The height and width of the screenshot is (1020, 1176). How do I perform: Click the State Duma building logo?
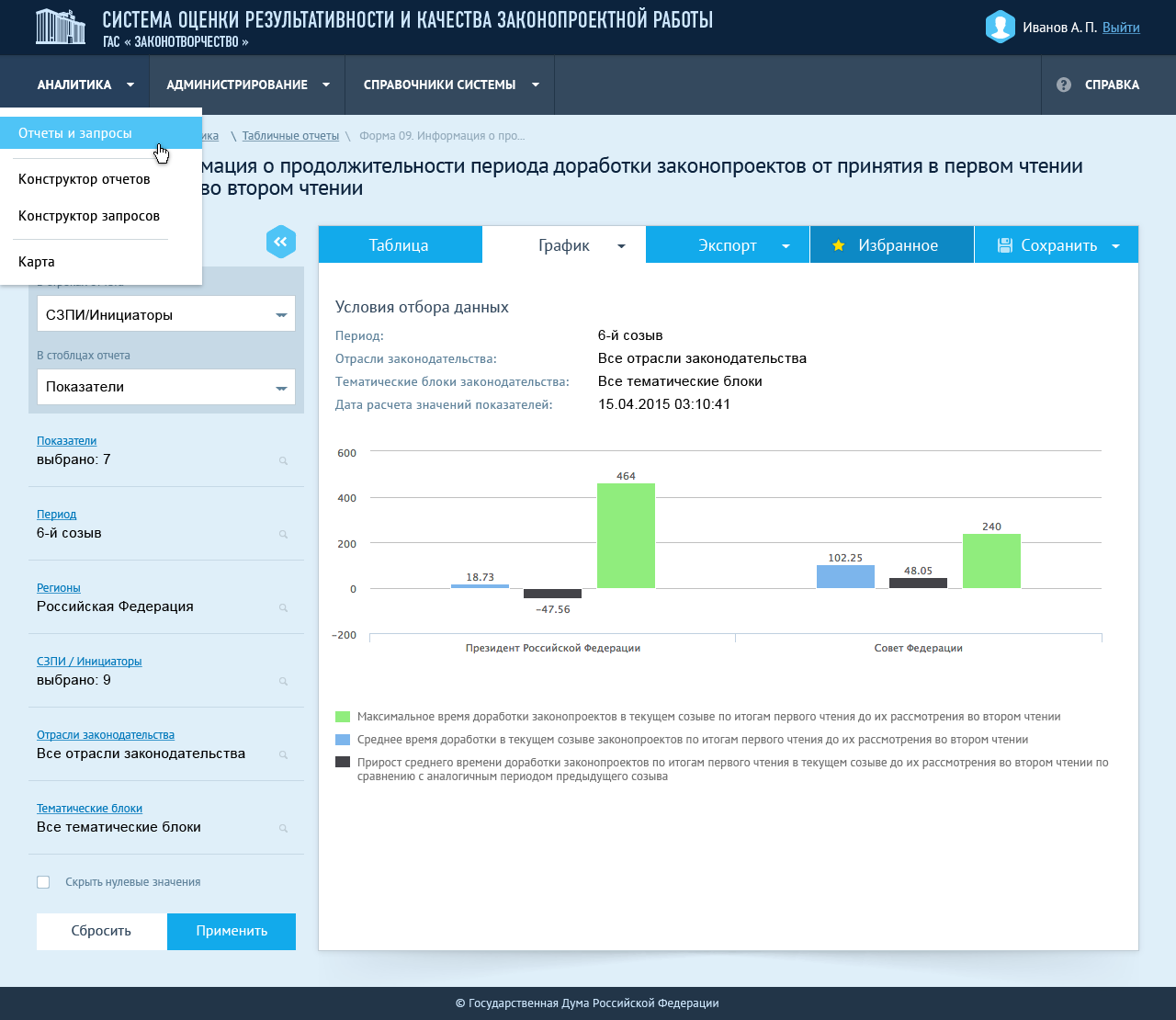pyautogui.click(x=60, y=27)
